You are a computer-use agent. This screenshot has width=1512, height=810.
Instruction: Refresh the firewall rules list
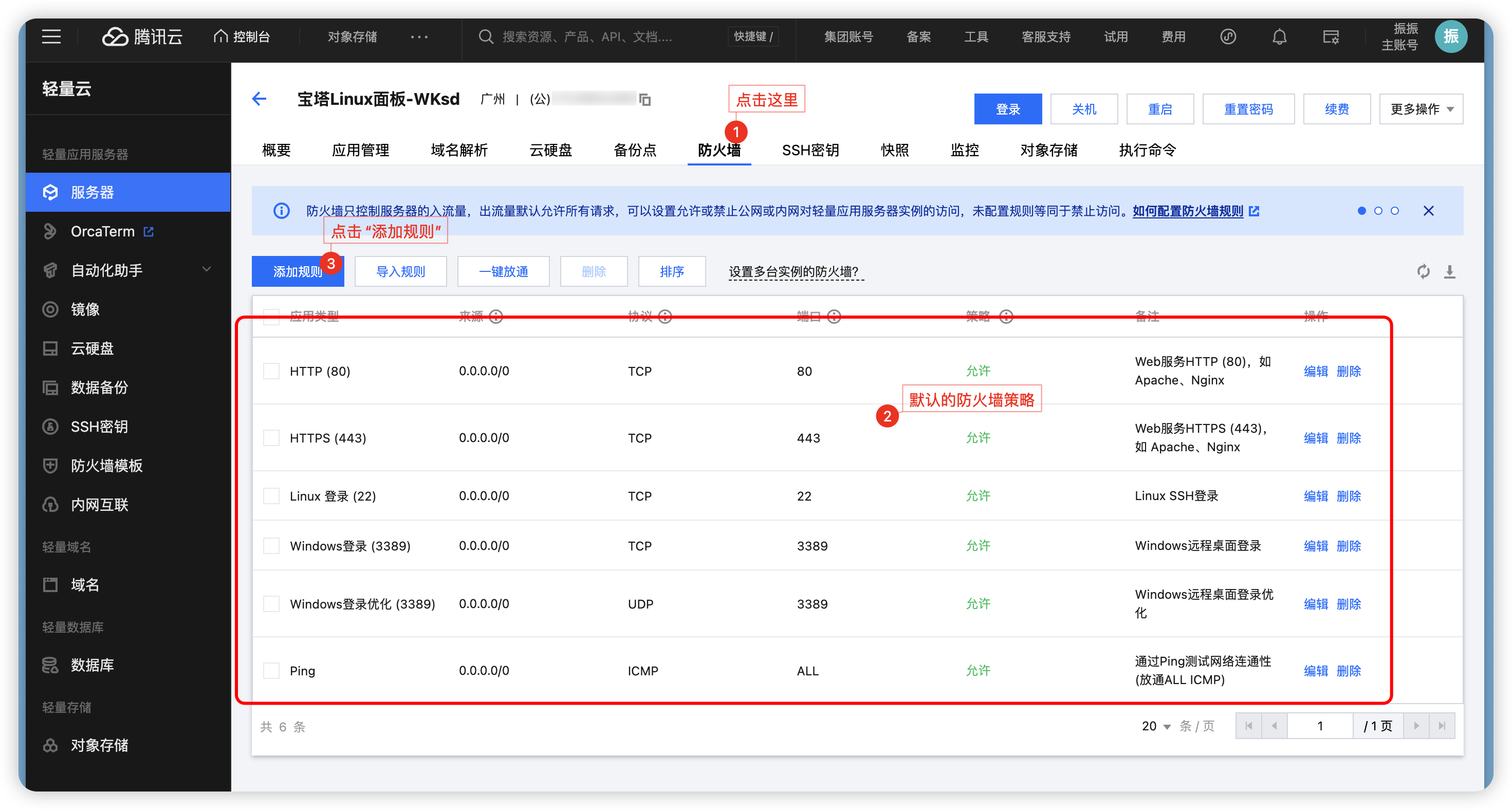(x=1423, y=271)
